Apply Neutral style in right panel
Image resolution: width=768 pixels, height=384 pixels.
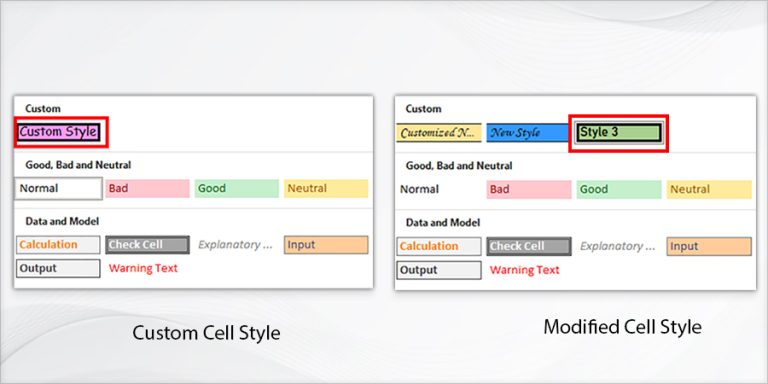[709, 190]
